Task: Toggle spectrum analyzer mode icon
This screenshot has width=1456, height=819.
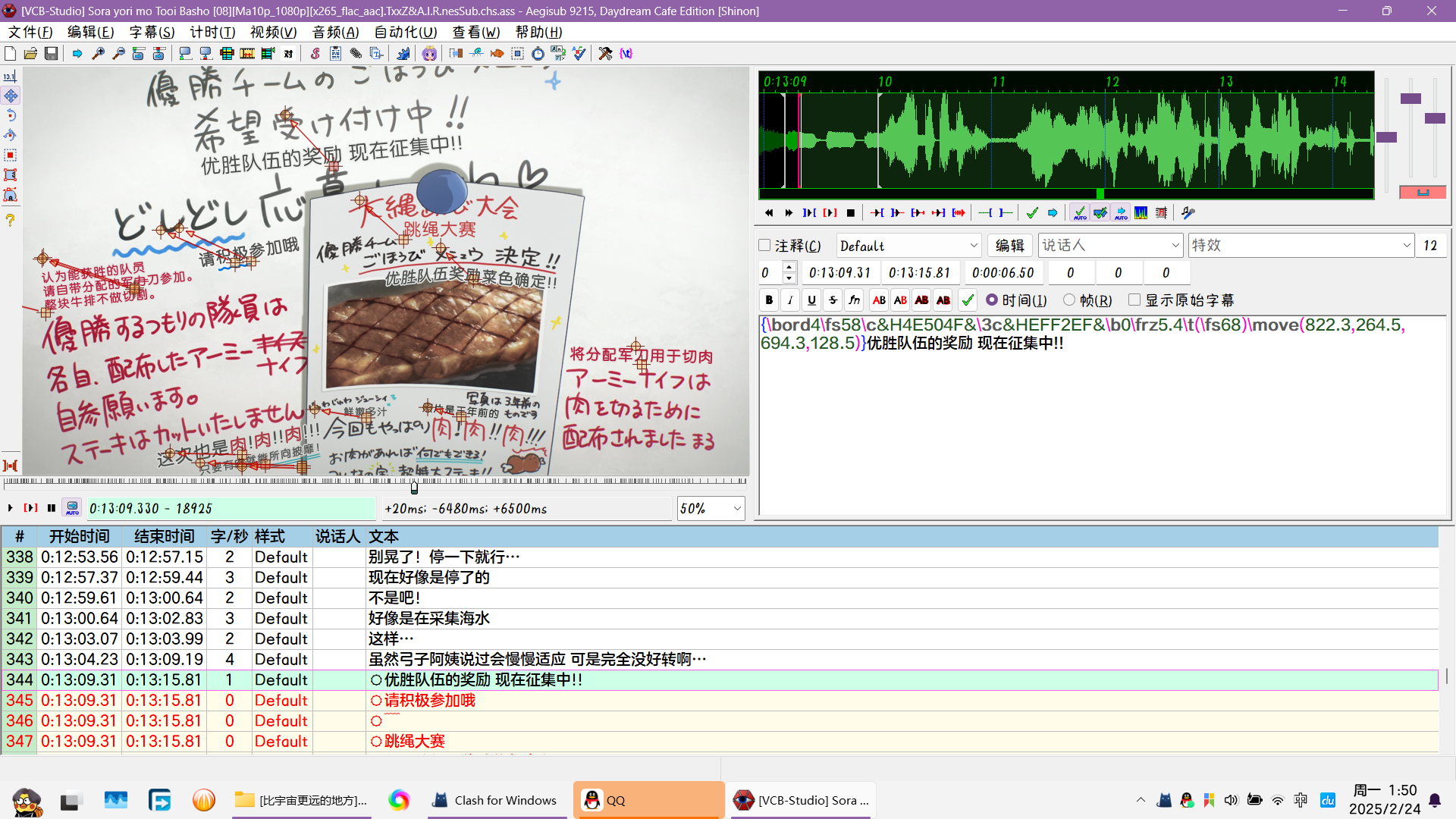Action: [x=1141, y=213]
